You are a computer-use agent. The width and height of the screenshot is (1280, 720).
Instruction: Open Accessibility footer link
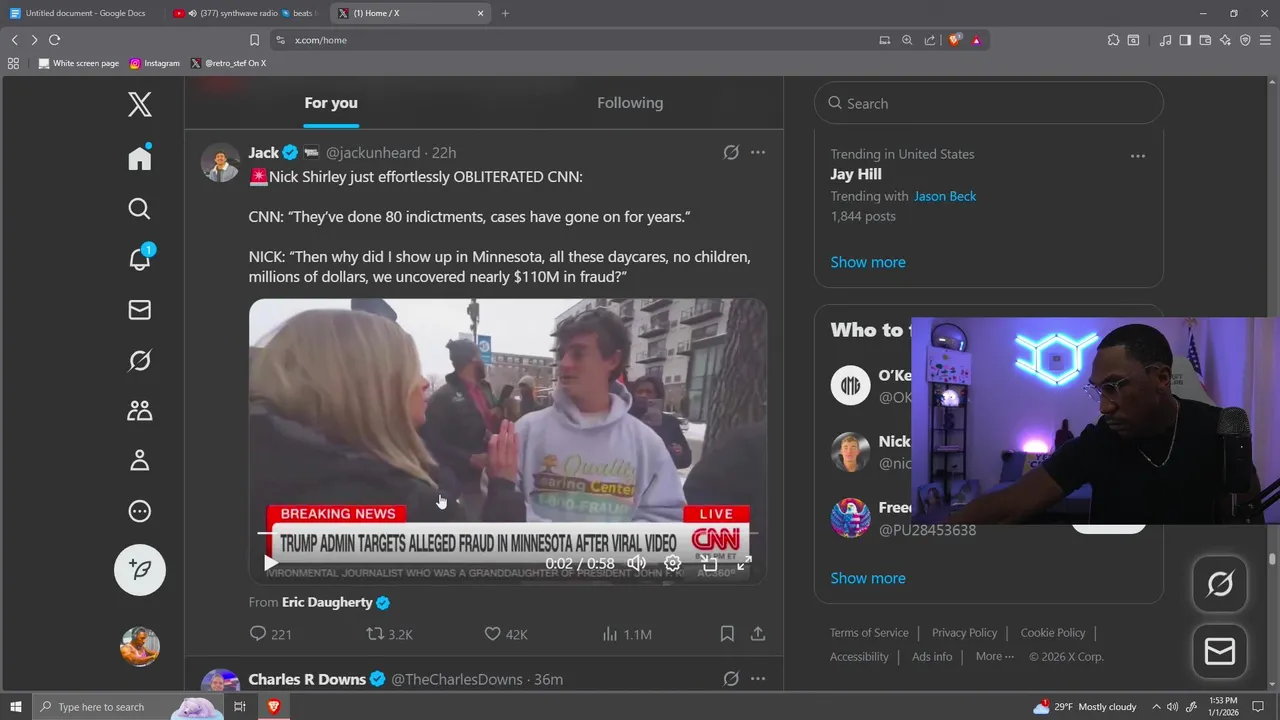click(859, 657)
